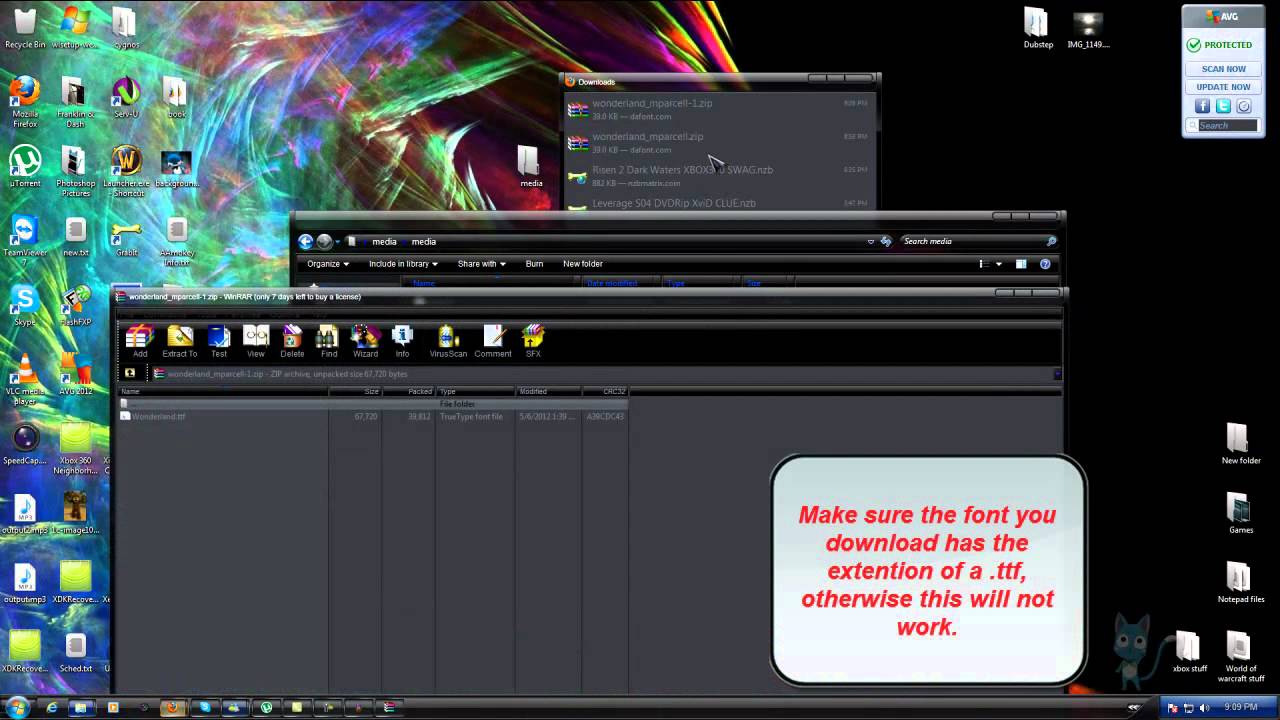Image resolution: width=1280 pixels, height=720 pixels.
Task: Open World of warcraft stuff folder
Action: (1240, 657)
